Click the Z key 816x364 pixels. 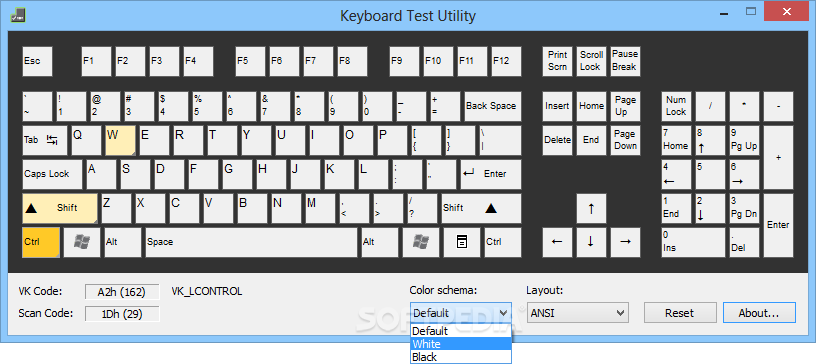117,208
